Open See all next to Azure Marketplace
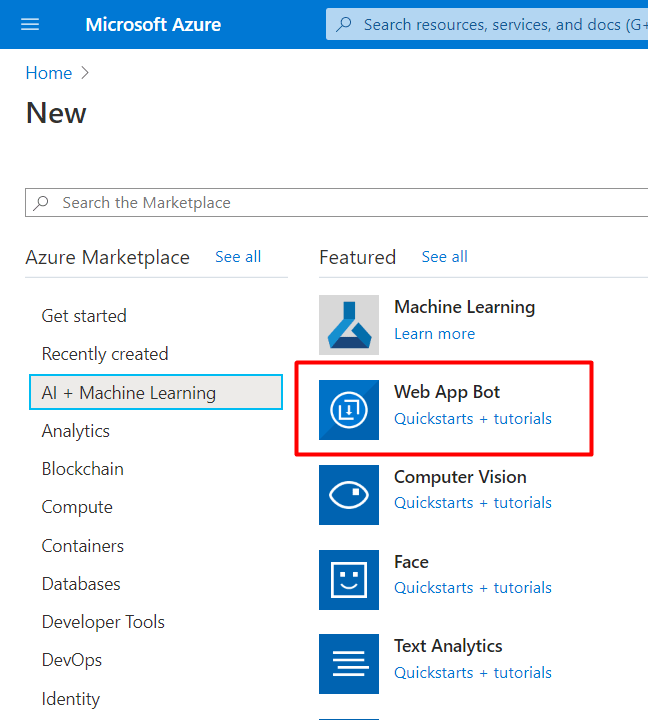 coord(238,257)
